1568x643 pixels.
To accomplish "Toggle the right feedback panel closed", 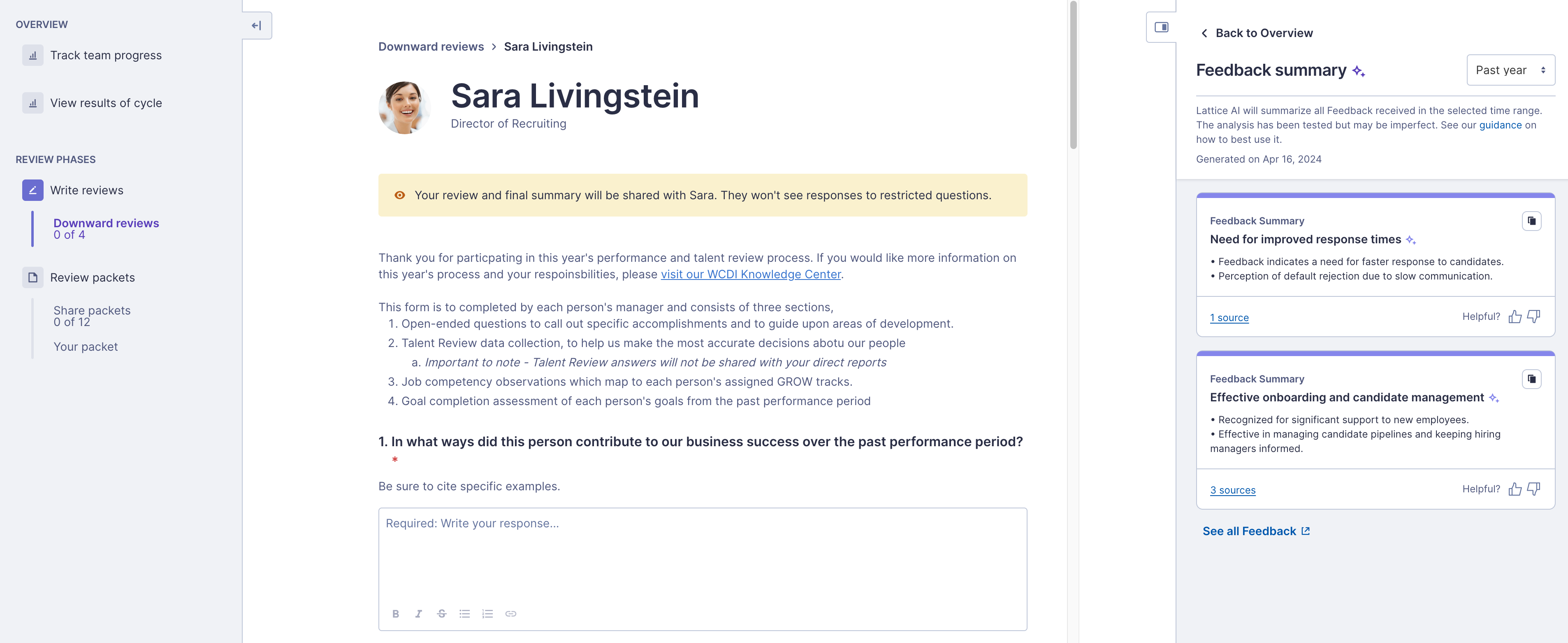I will click(1161, 28).
